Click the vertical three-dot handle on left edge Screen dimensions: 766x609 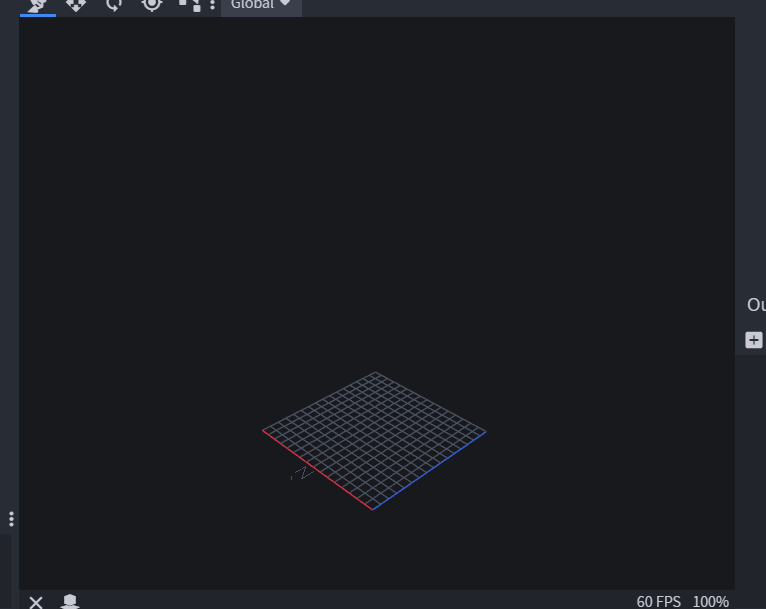(11, 519)
